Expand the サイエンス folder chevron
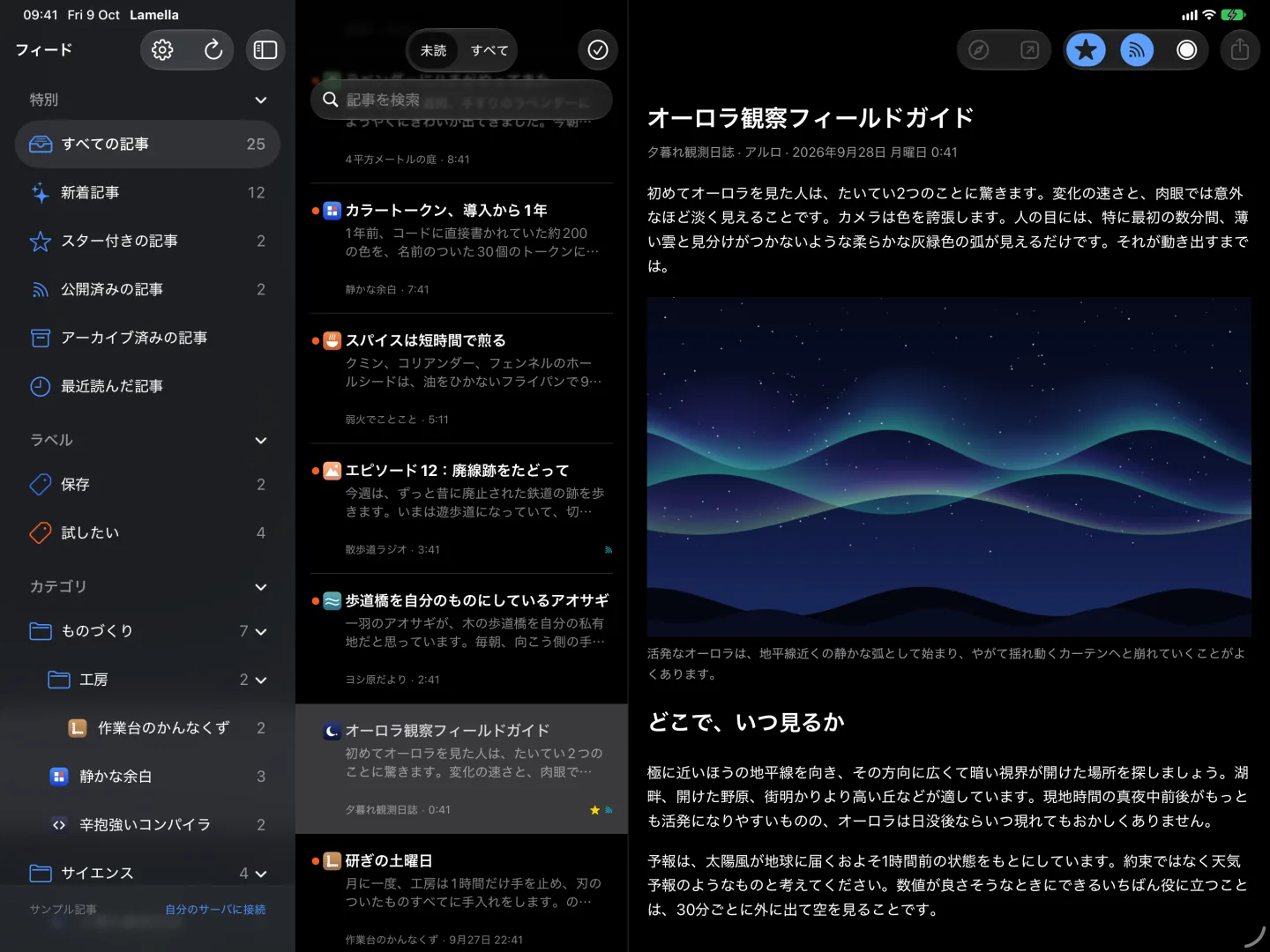 pos(261,874)
